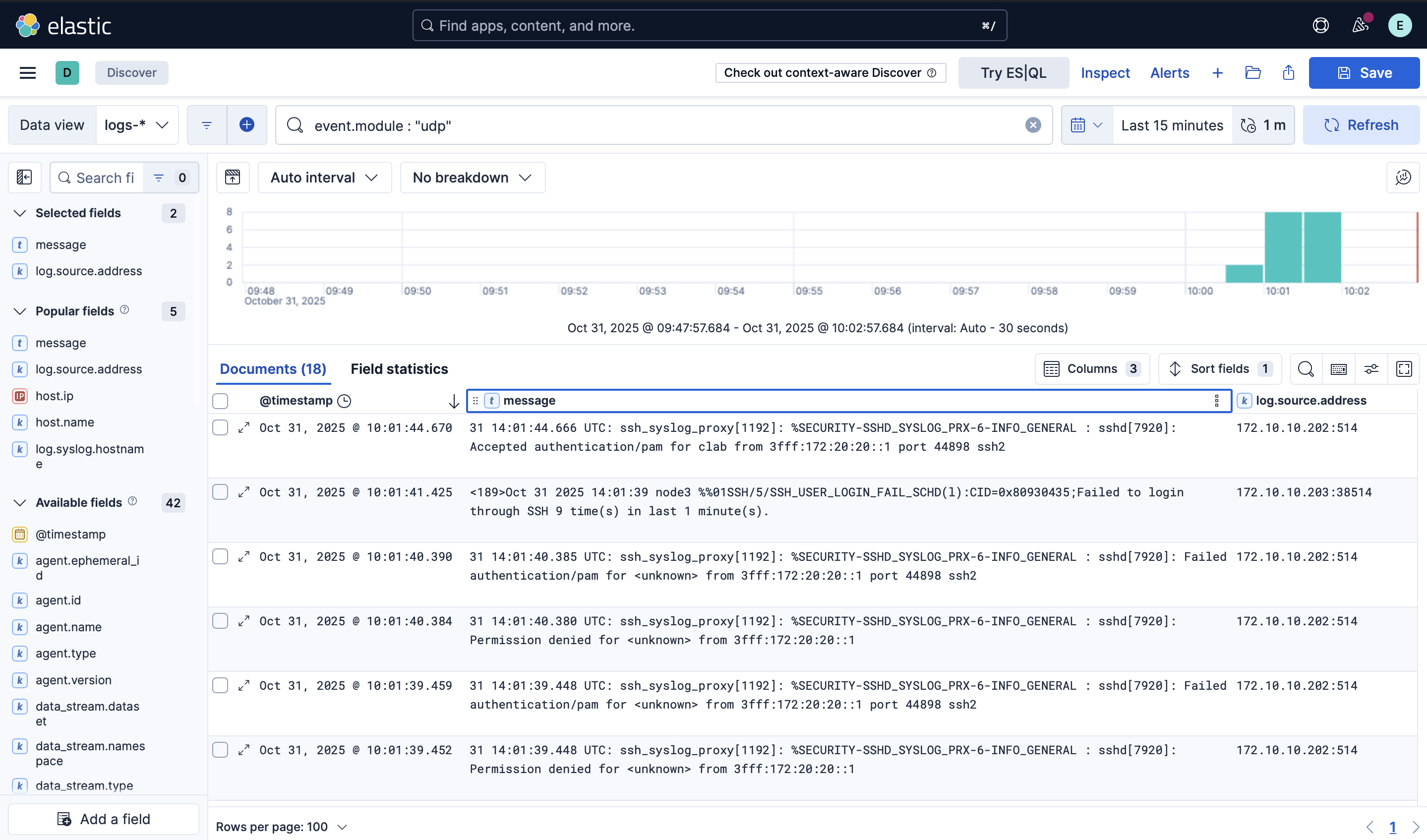The width and height of the screenshot is (1427, 840).
Task: Clear the query with the X icon
Action: (x=1033, y=124)
